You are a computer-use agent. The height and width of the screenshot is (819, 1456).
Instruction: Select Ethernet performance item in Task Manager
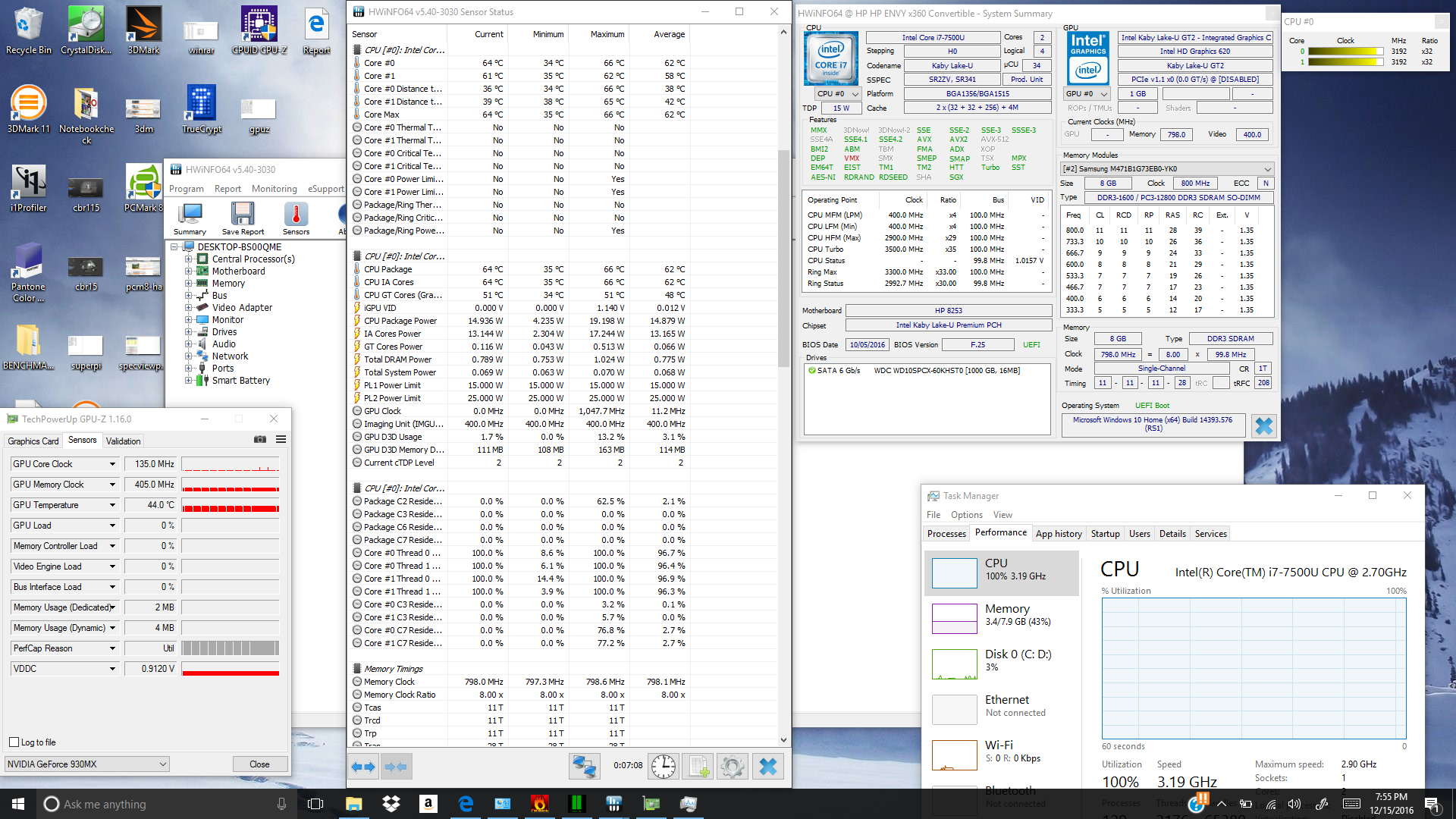[1001, 709]
